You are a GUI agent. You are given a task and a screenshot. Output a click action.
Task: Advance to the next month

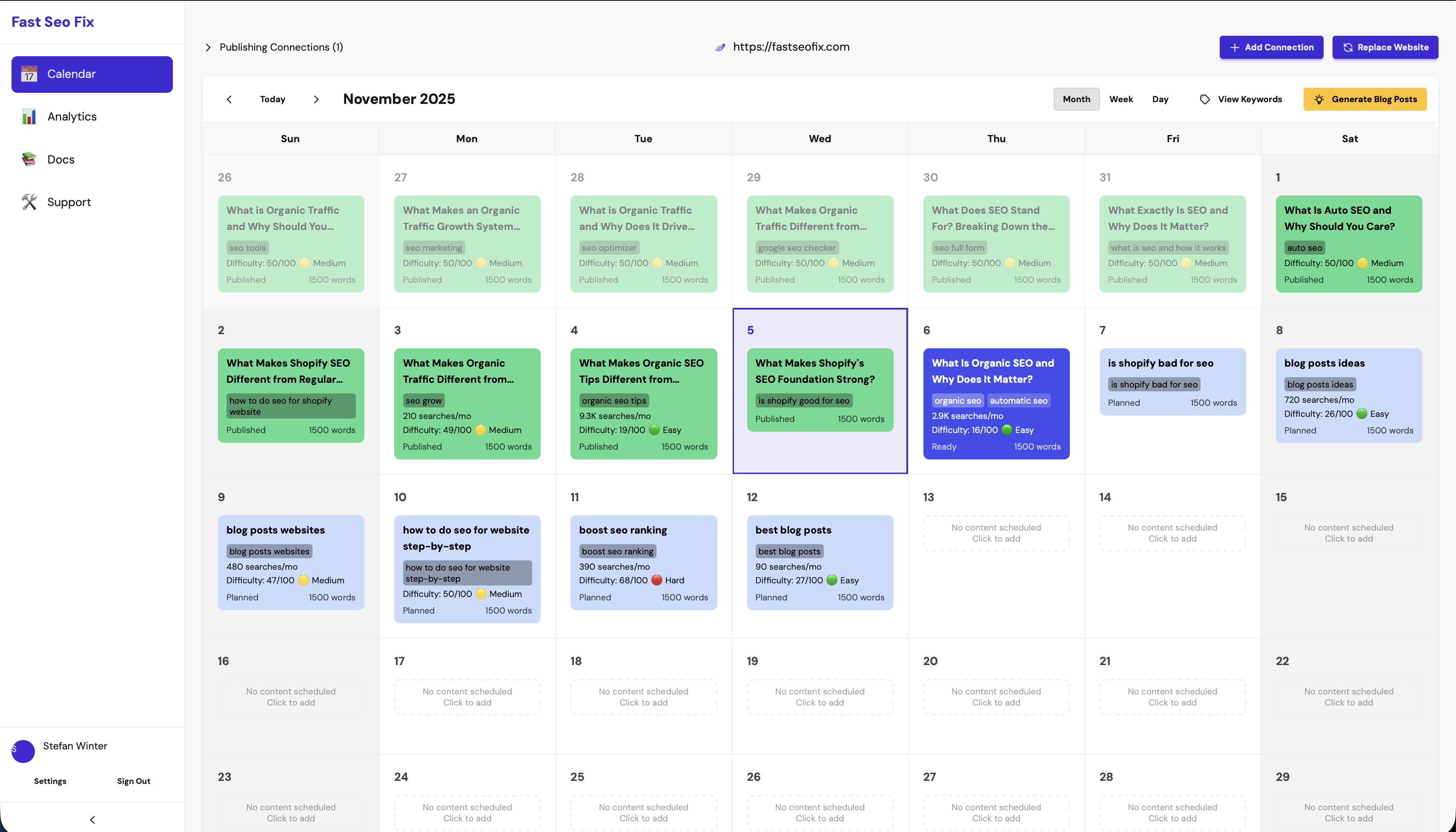pyautogui.click(x=316, y=99)
